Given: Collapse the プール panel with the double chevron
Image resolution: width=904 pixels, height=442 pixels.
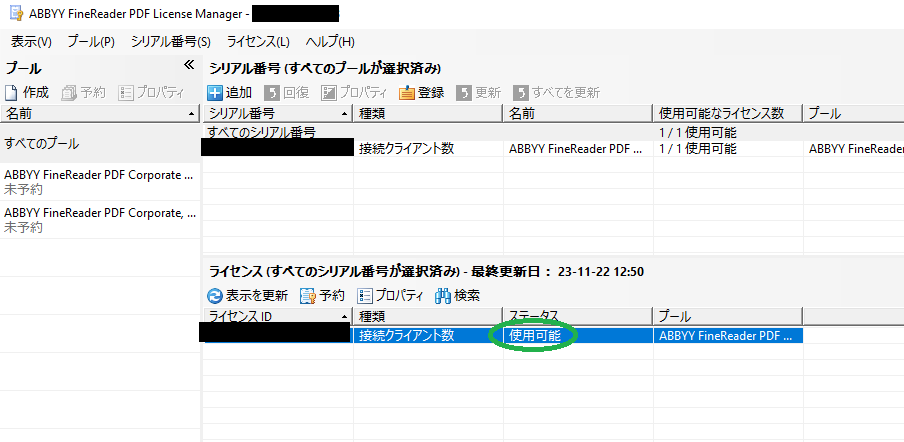Looking at the screenshot, I should [x=189, y=65].
